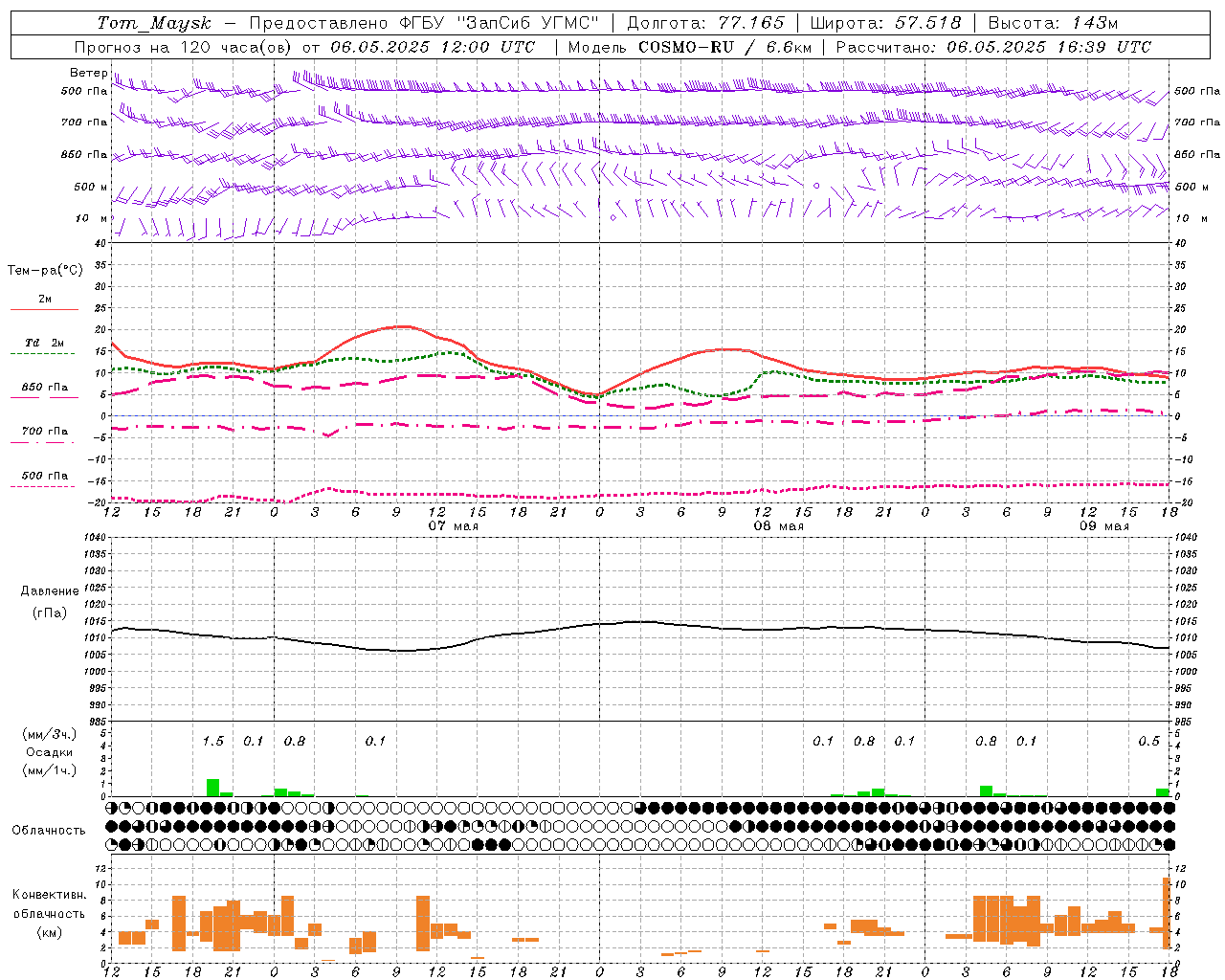The image size is (1225, 980).
Task: Click the Широта: 57.518 latitude field
Action: pyautogui.click(x=885, y=23)
